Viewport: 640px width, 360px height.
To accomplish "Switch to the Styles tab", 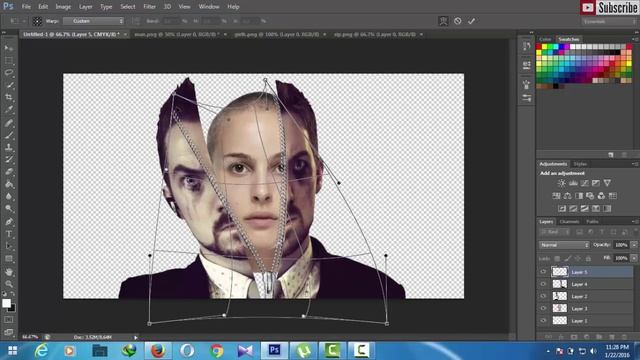I will point(580,164).
